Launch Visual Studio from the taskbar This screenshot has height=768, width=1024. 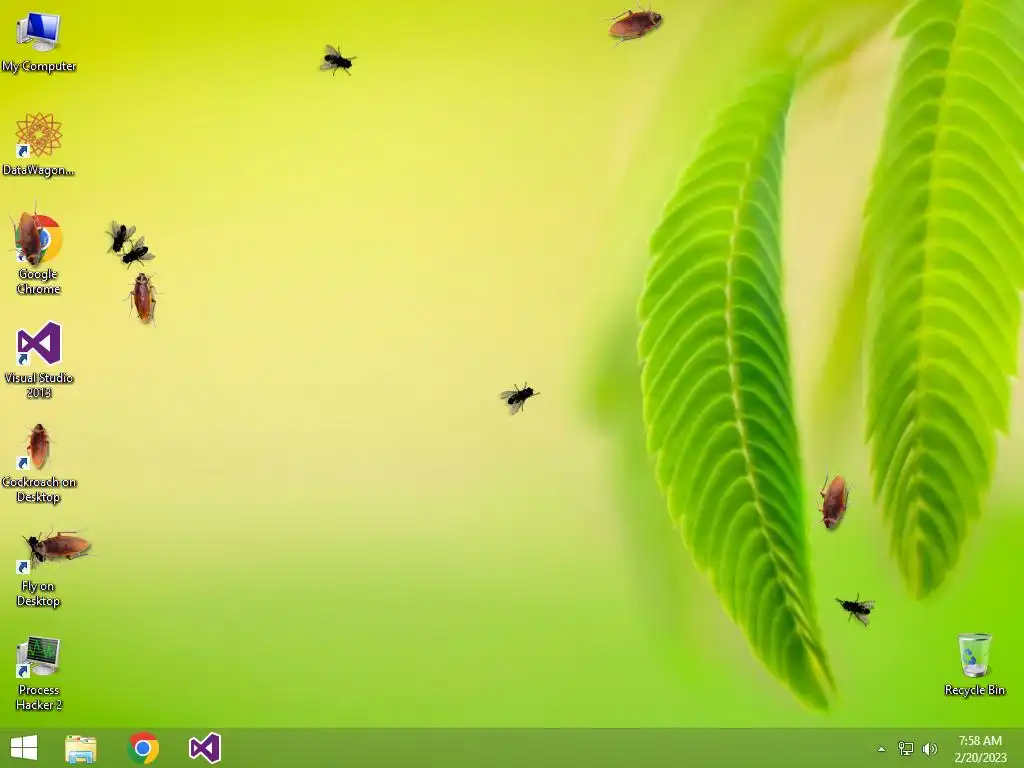[205, 748]
